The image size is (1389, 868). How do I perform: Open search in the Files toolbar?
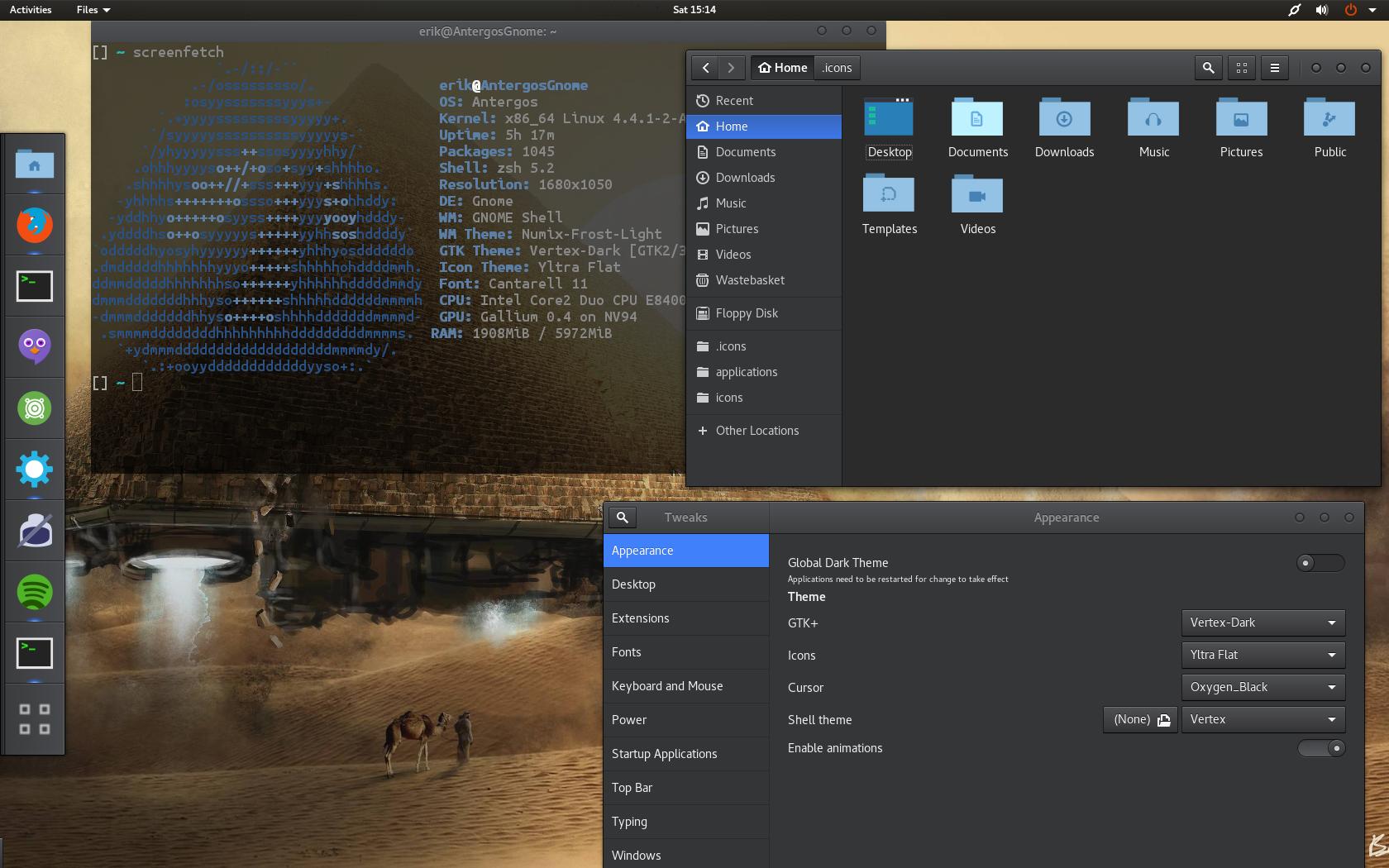pyautogui.click(x=1209, y=68)
